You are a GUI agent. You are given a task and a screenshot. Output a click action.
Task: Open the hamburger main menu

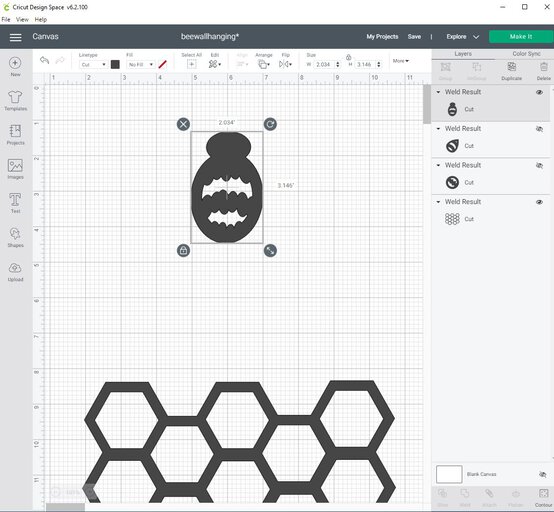point(16,37)
